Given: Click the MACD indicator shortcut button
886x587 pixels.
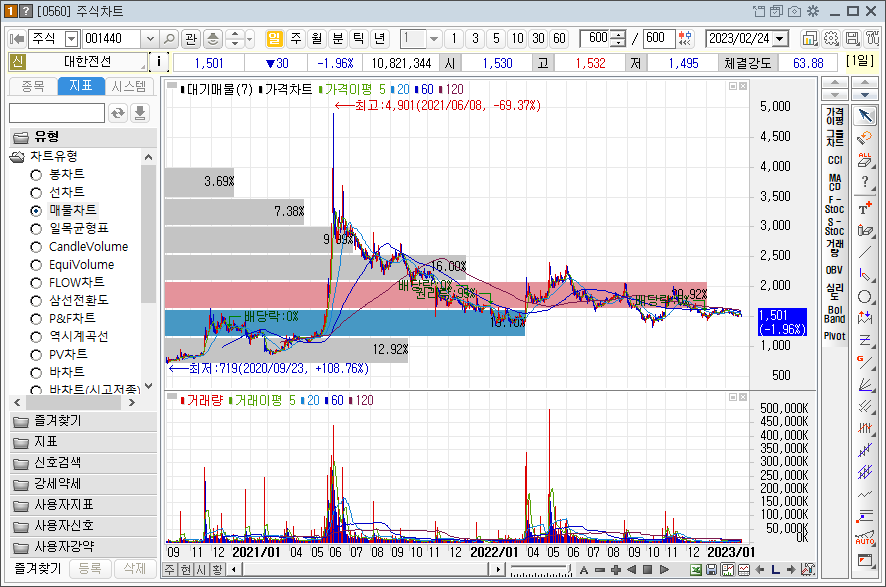Looking at the screenshot, I should pyautogui.click(x=835, y=182).
